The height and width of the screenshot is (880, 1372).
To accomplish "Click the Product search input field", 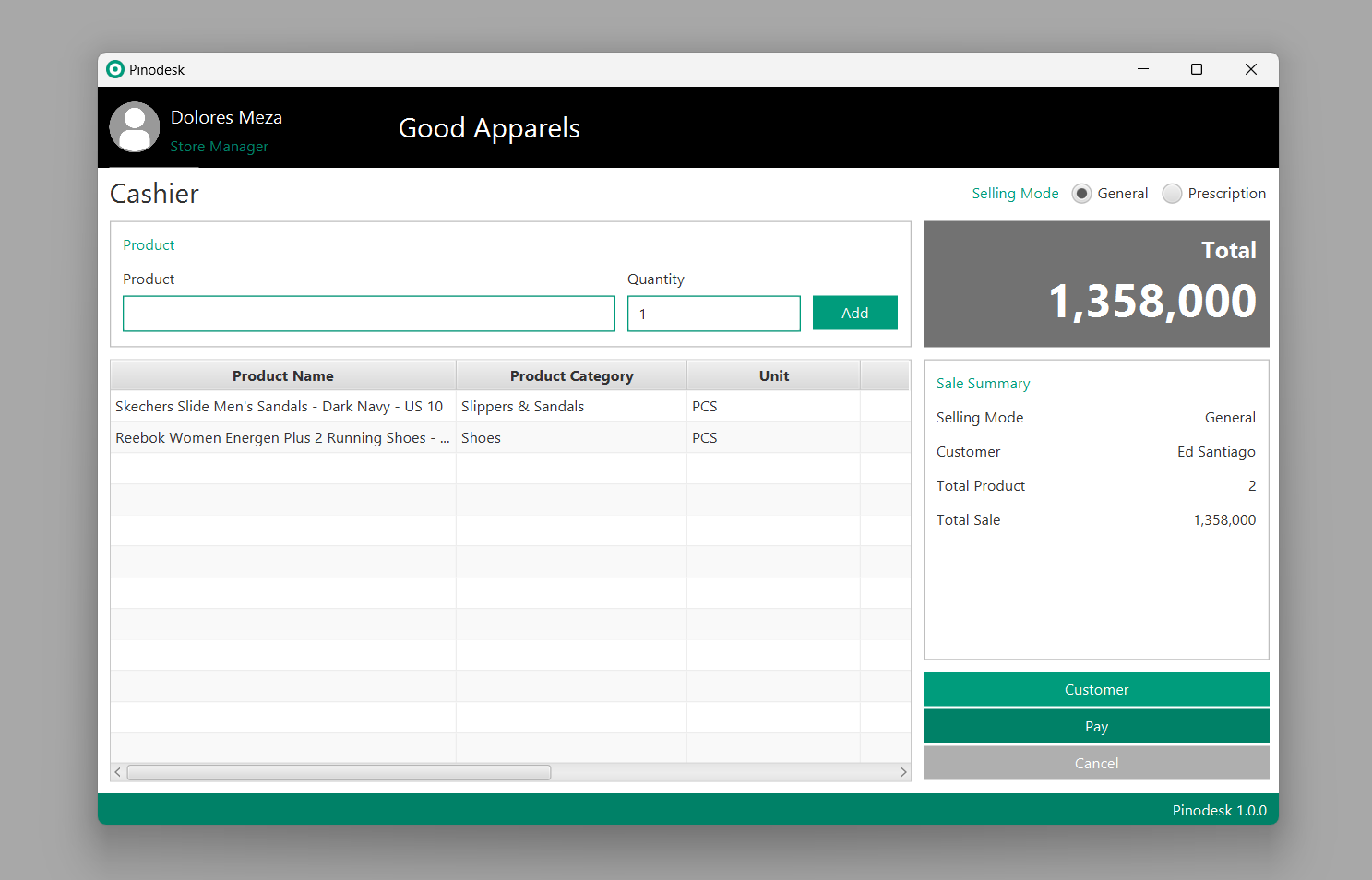I will pos(368,314).
